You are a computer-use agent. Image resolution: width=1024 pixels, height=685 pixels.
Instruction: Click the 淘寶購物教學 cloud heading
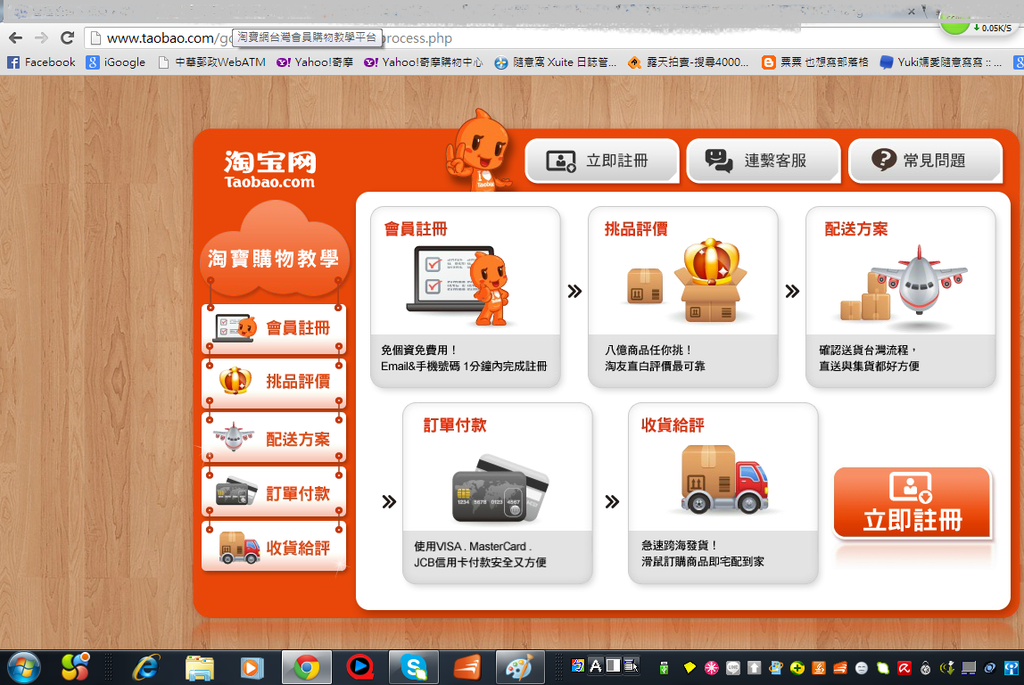(x=274, y=259)
